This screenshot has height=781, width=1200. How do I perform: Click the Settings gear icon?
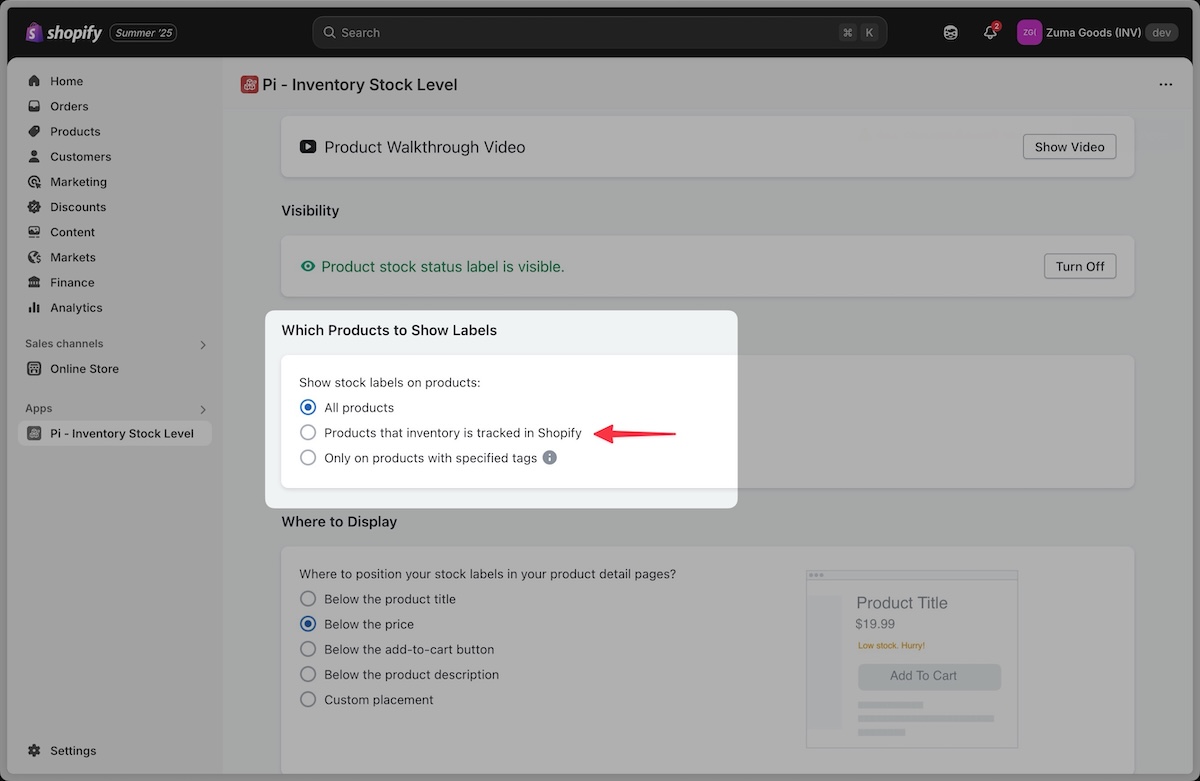(x=35, y=750)
